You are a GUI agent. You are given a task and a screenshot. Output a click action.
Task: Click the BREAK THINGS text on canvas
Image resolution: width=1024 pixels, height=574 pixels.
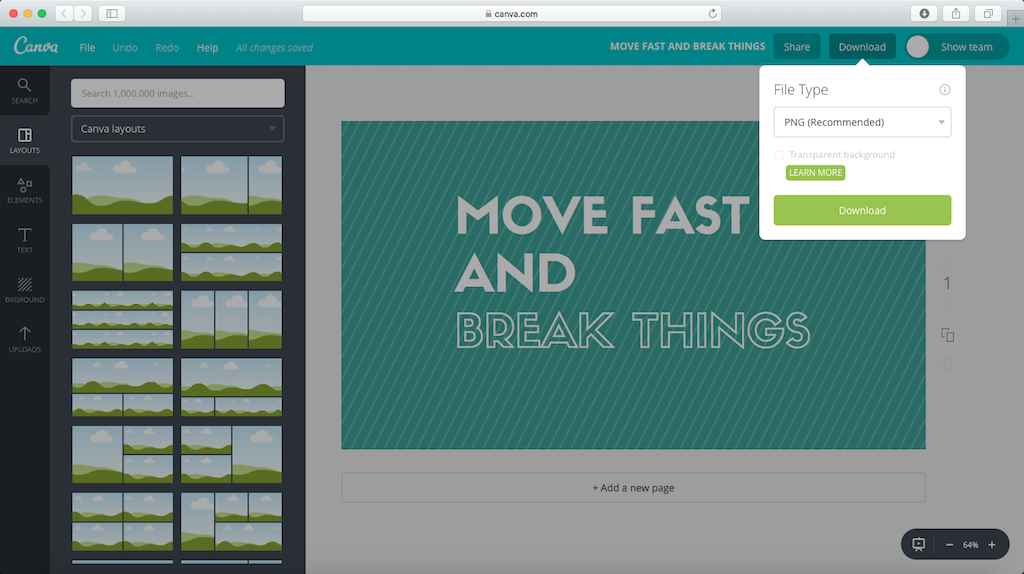[632, 330]
